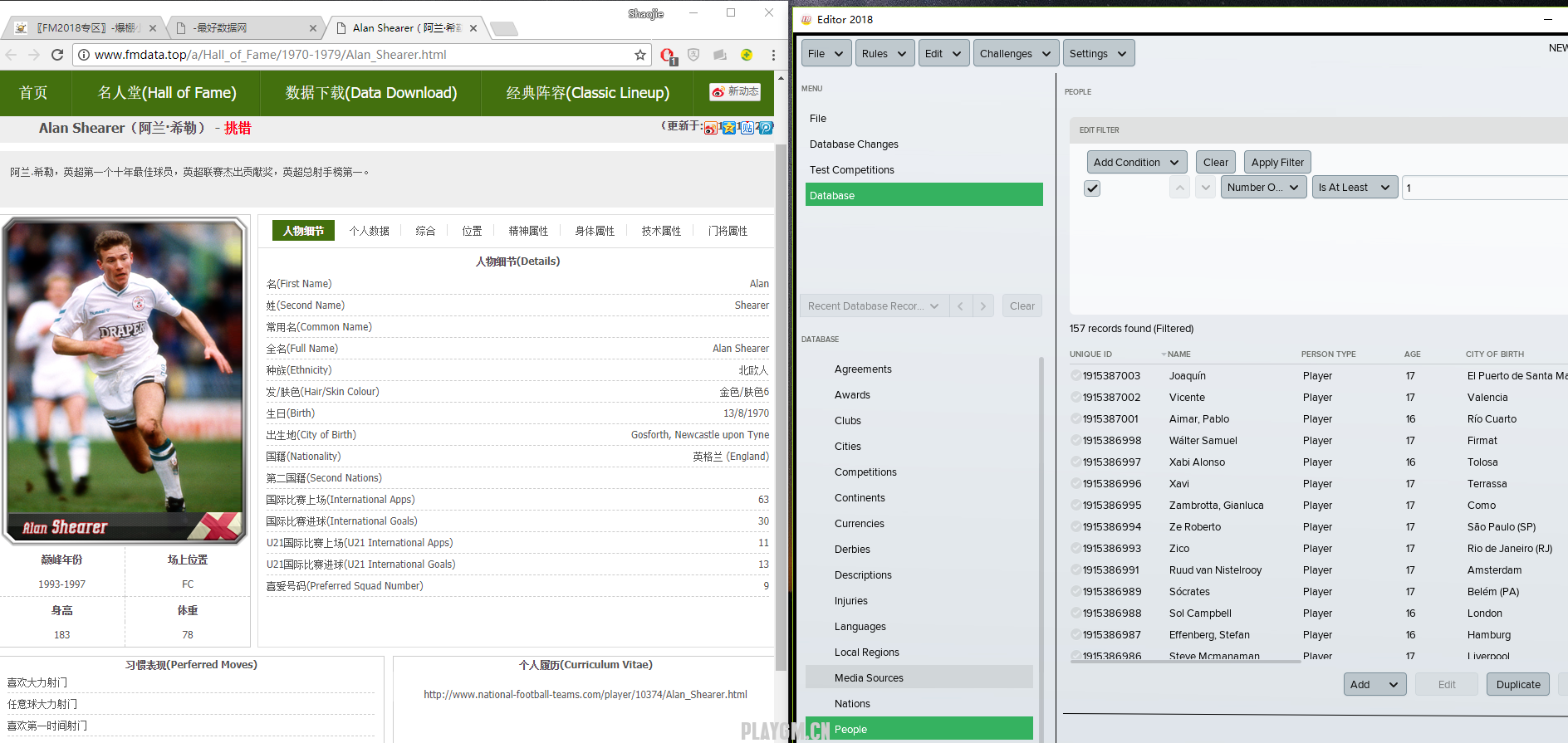Open the Edit dropdown menu
Image resolution: width=1568 pixels, height=743 pixels.
[943, 54]
